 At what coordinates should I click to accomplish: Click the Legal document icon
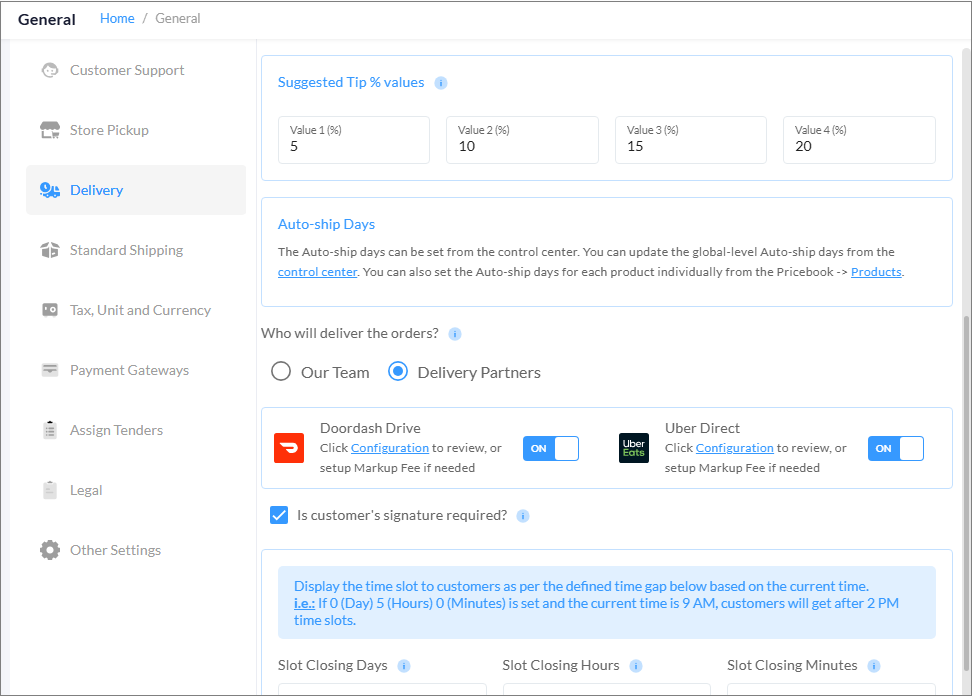click(50, 490)
